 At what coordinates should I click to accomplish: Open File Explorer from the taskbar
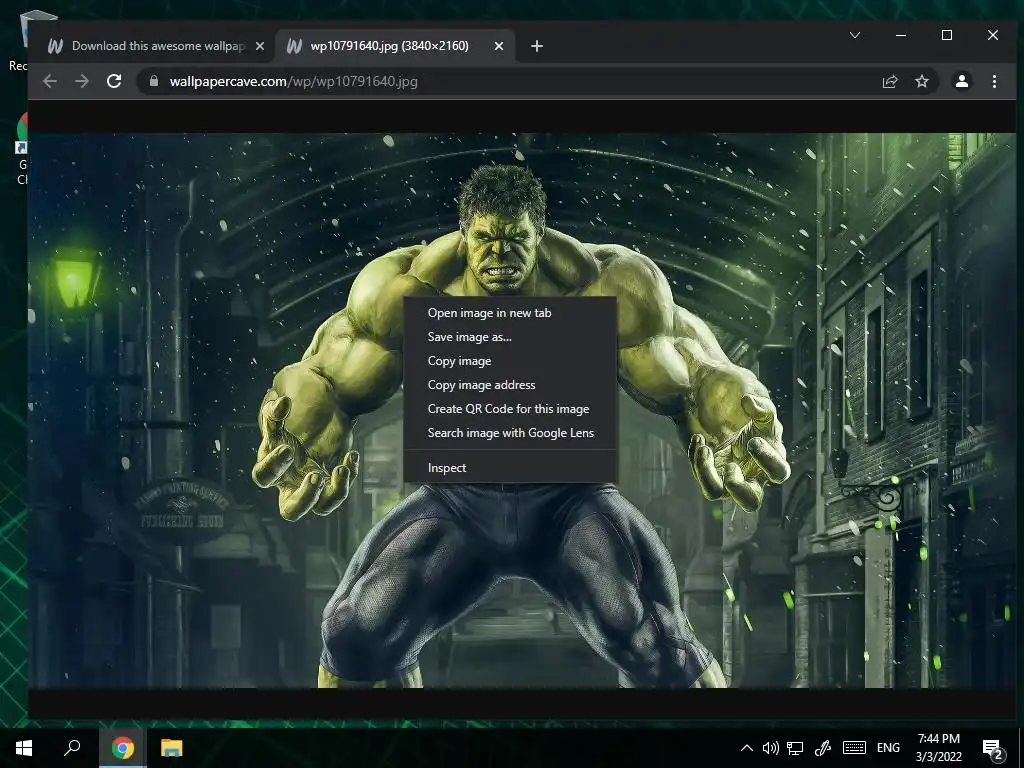tap(172, 748)
